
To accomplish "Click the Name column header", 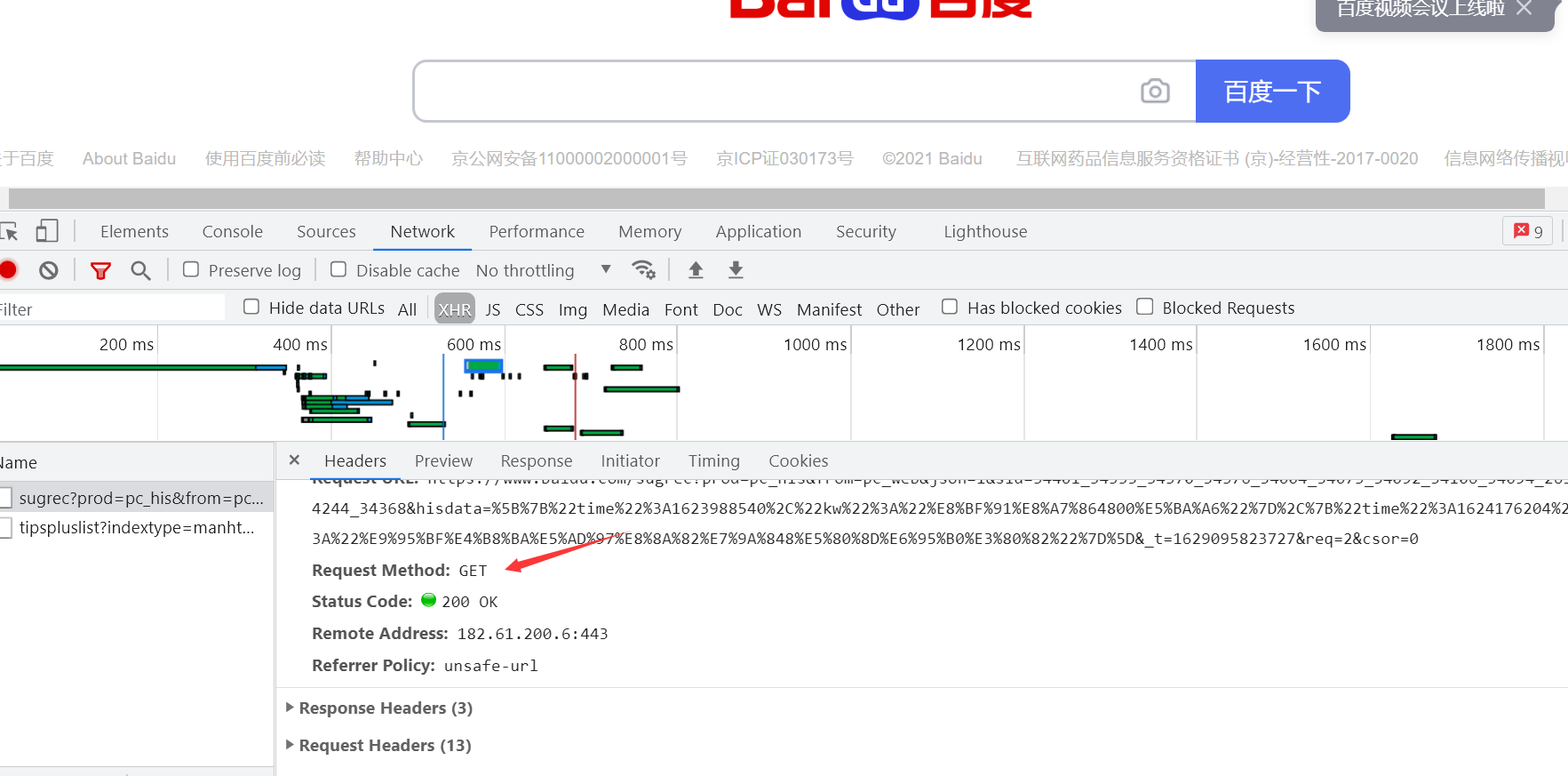I will (137, 462).
